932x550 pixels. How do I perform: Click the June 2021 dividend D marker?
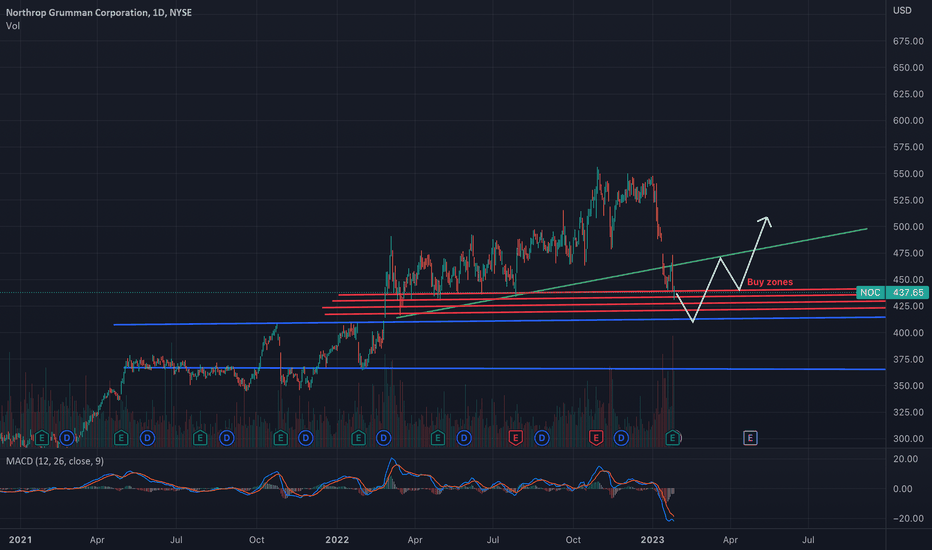click(147, 438)
